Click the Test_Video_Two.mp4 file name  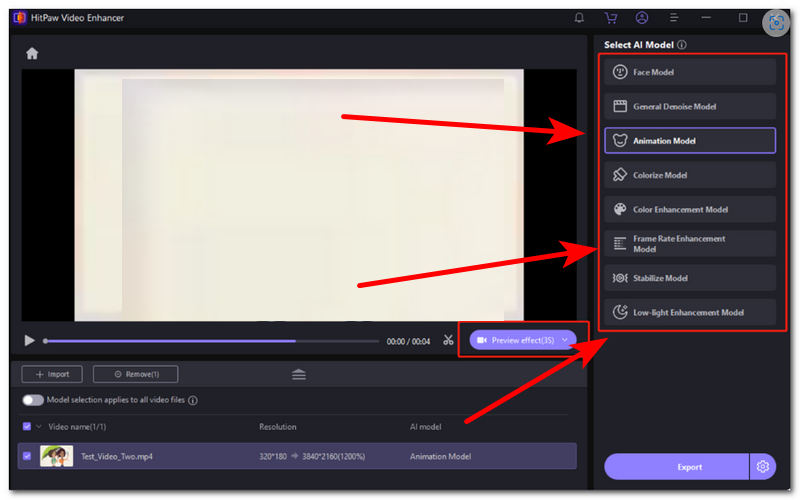[117, 457]
